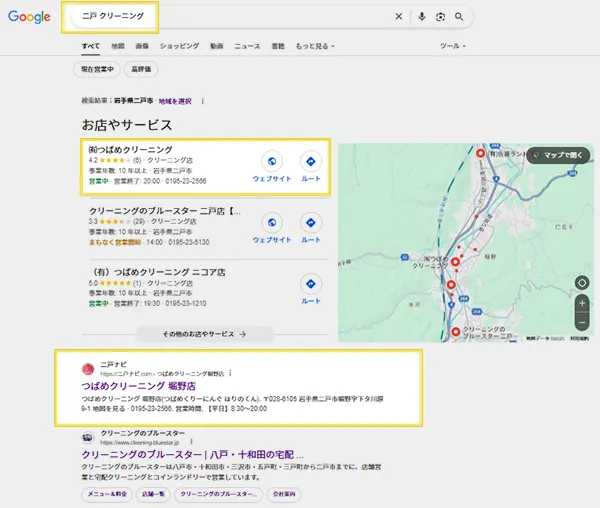Screen dimensions: 600x508
Task: Open クリーニングのブルースター 八戸・十和田 result
Action: pos(192,454)
